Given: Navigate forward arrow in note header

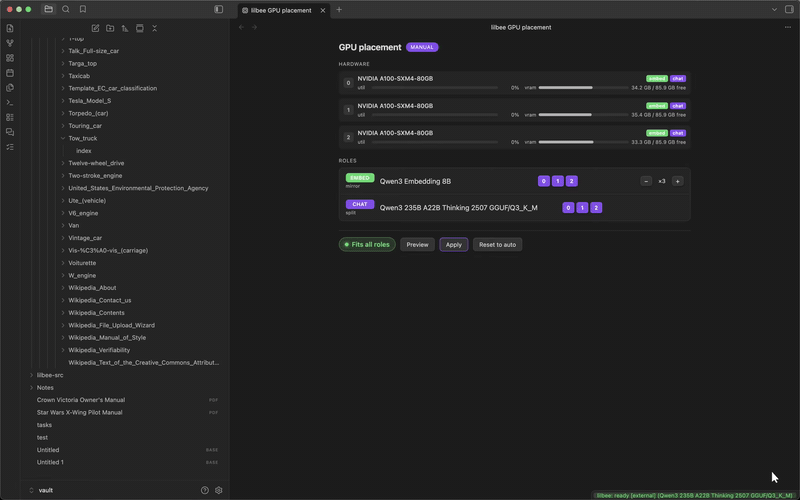Looking at the screenshot, I should [254, 27].
